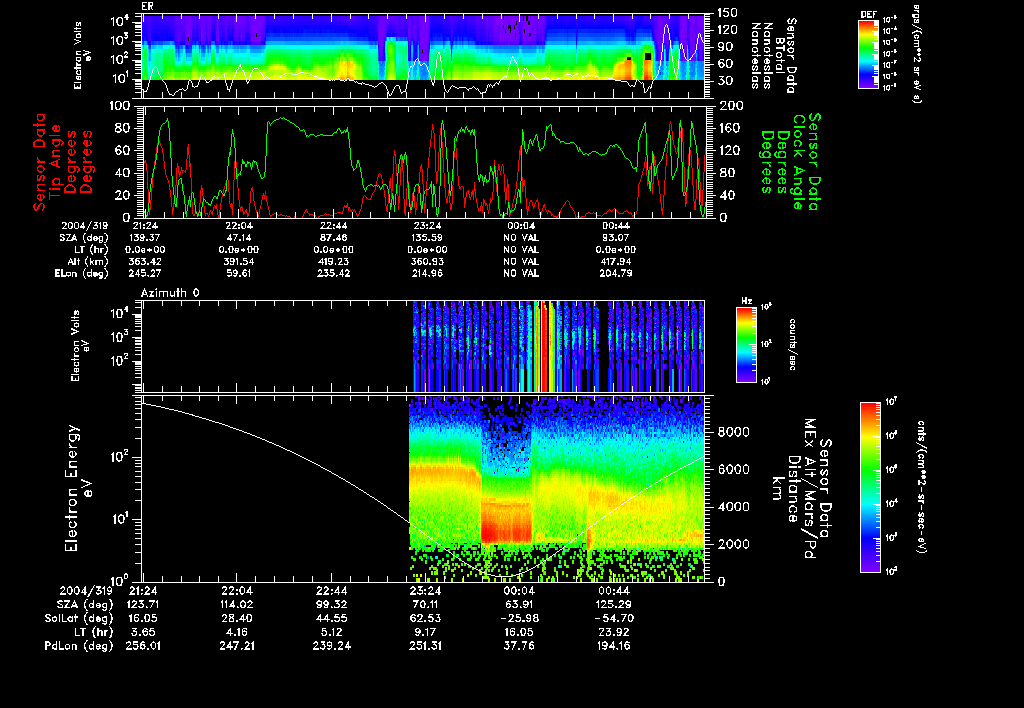The width and height of the screenshot is (1024, 708).
Task: Click the 150 tick on the BTotal axis
Action: (728, 12)
